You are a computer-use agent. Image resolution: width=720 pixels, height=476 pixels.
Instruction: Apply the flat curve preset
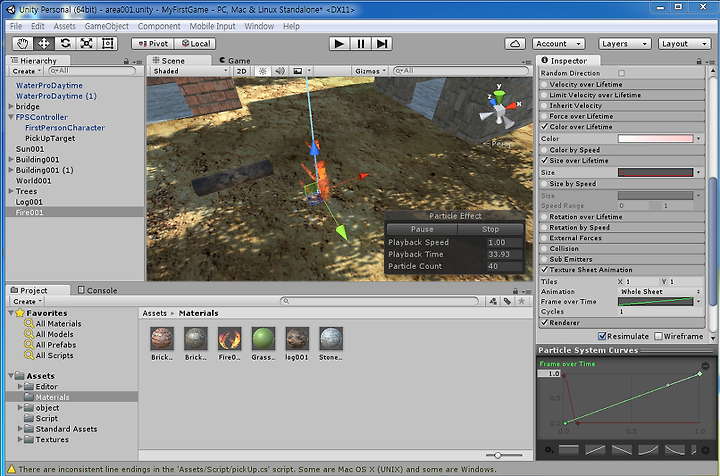[x=568, y=450]
